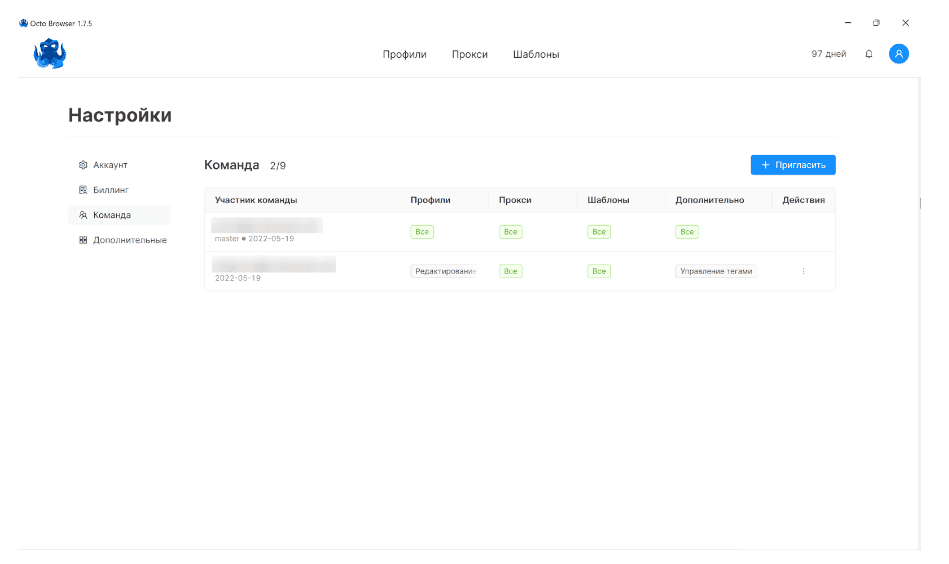
Task: Click the master member's Профили Все tag
Action: click(x=422, y=232)
